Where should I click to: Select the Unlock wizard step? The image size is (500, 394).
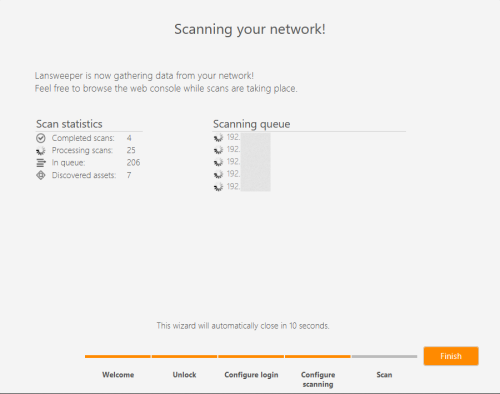point(184,375)
